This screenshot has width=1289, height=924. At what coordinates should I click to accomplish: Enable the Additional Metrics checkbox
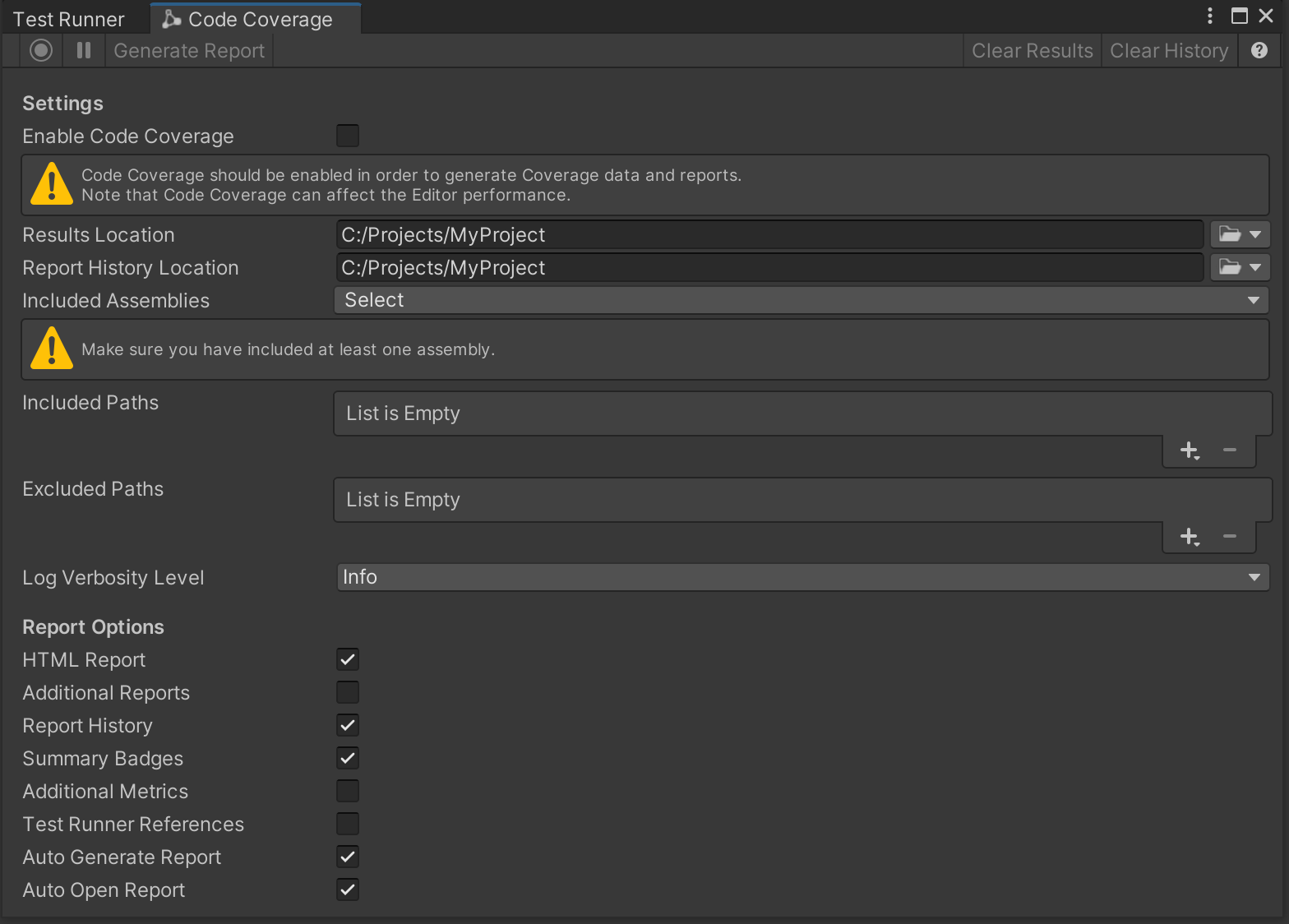tap(348, 791)
